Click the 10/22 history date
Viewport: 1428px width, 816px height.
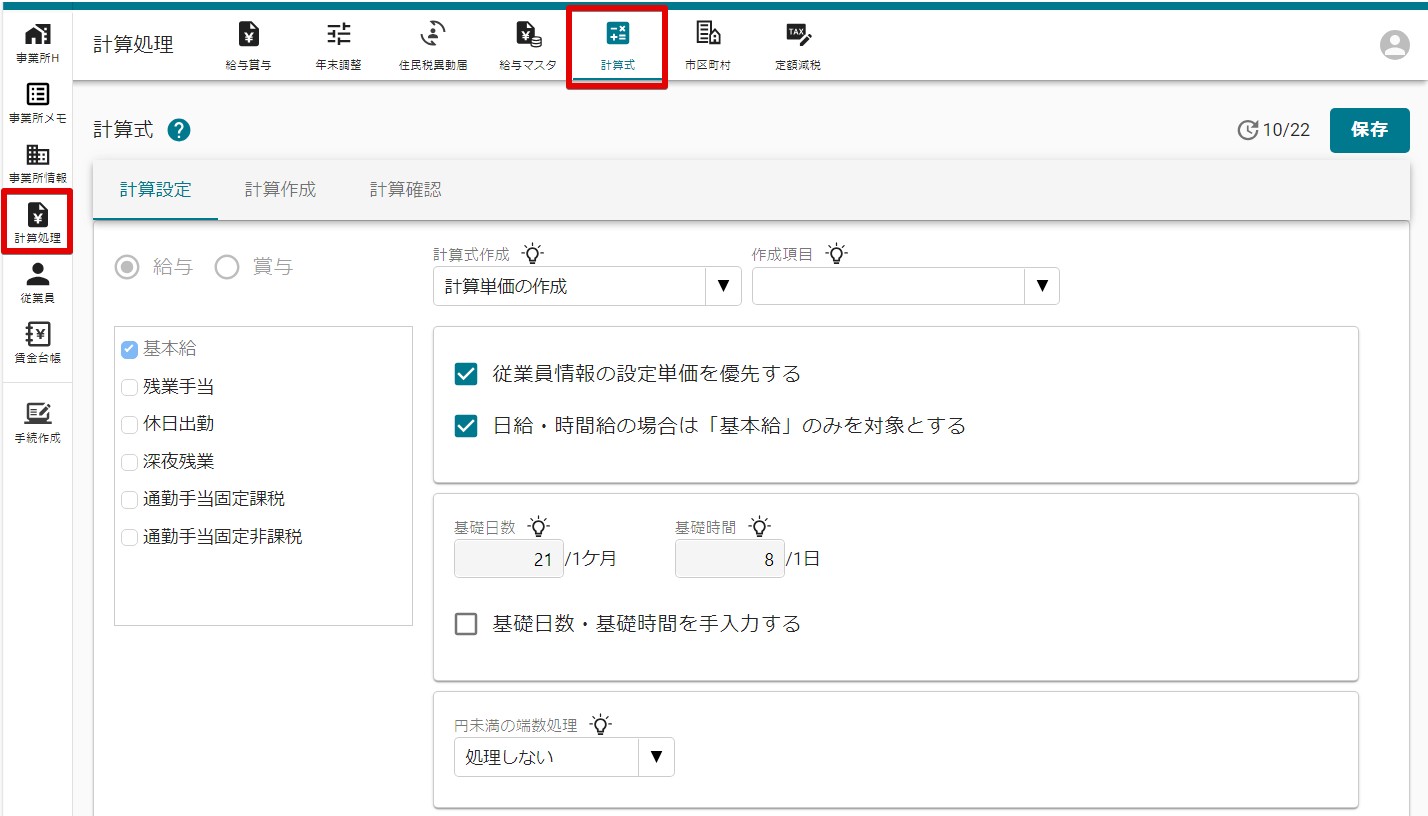pyautogui.click(x=1286, y=130)
